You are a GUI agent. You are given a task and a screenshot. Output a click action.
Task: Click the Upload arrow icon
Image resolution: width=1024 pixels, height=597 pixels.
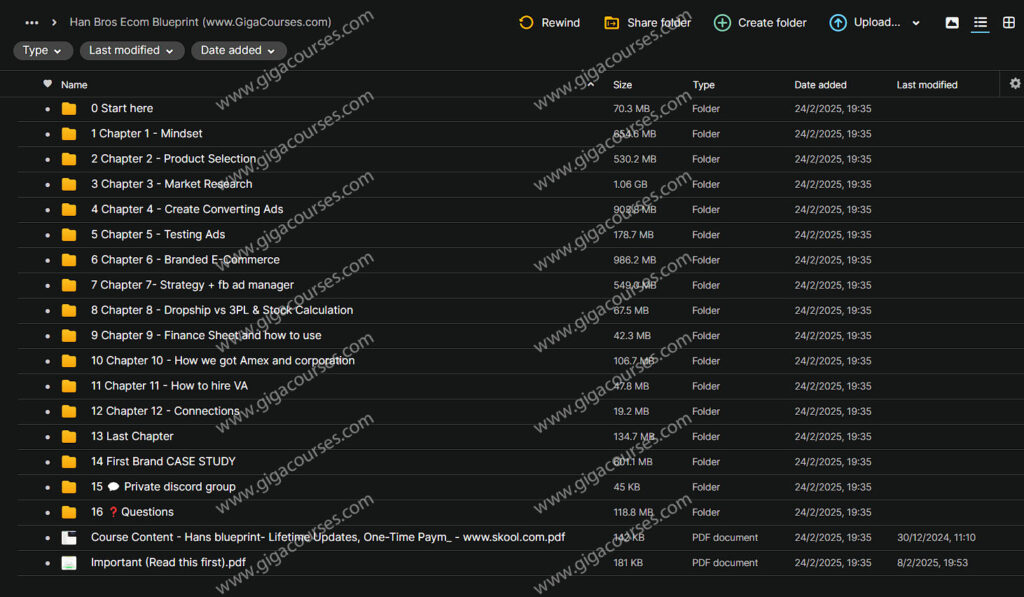(837, 22)
